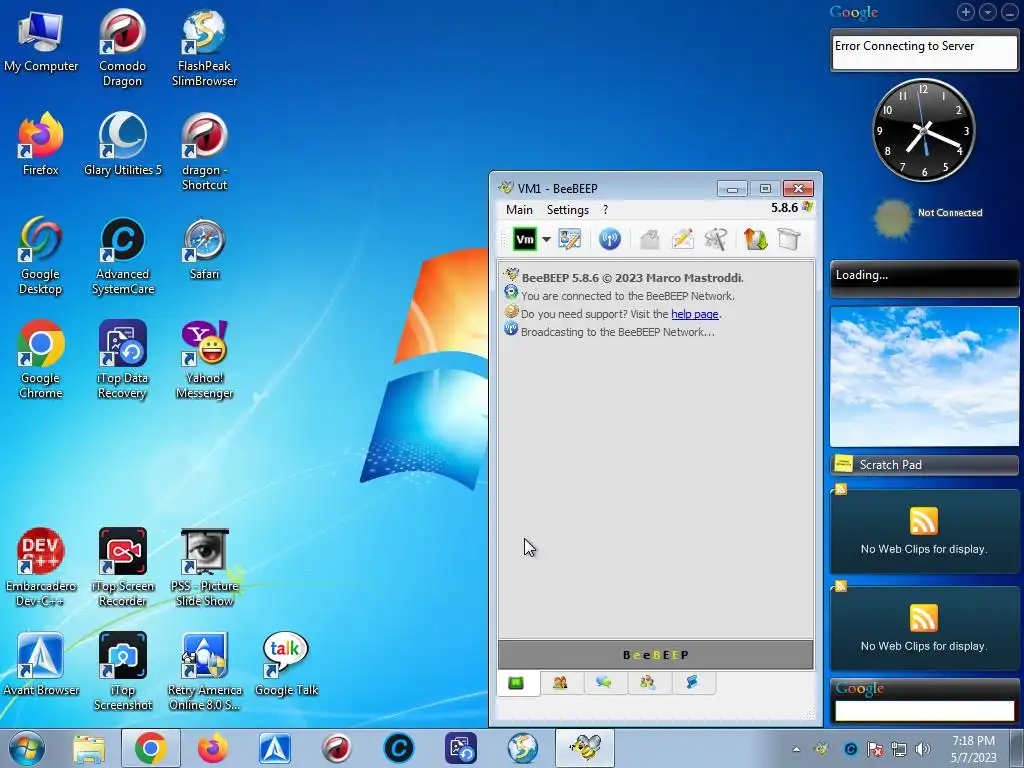This screenshot has width=1024, height=768.
Task: Switch to the groups tab in BeeBEEP
Action: point(648,683)
